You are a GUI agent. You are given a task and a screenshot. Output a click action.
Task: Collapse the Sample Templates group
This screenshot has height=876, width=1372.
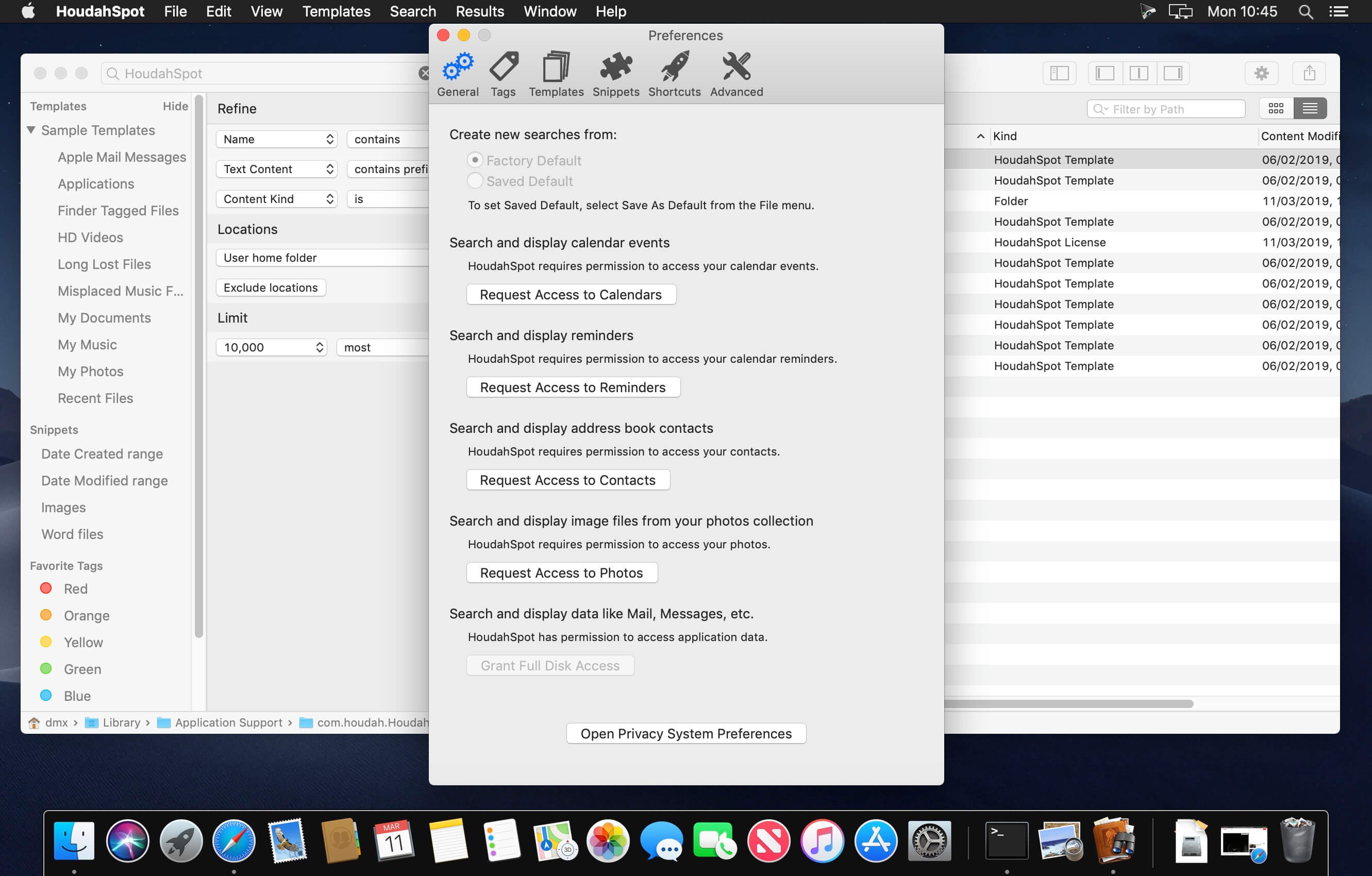pos(31,130)
